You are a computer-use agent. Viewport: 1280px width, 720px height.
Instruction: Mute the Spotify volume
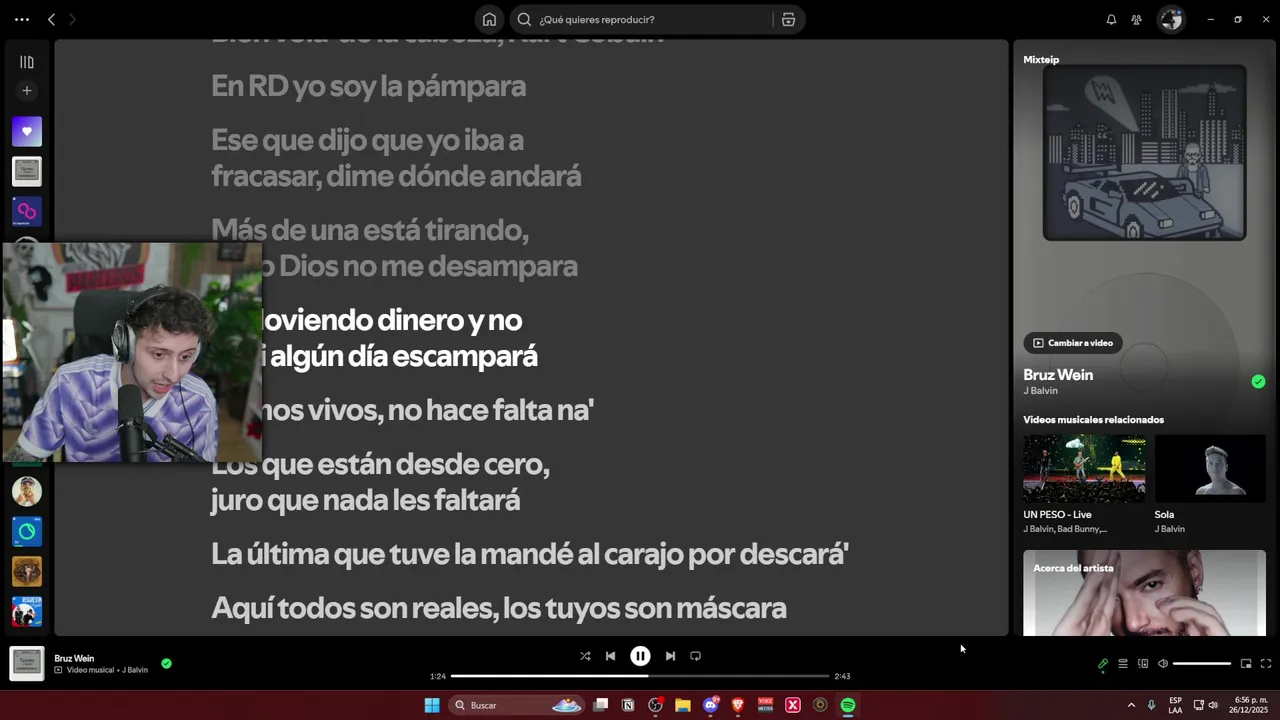(x=1163, y=663)
